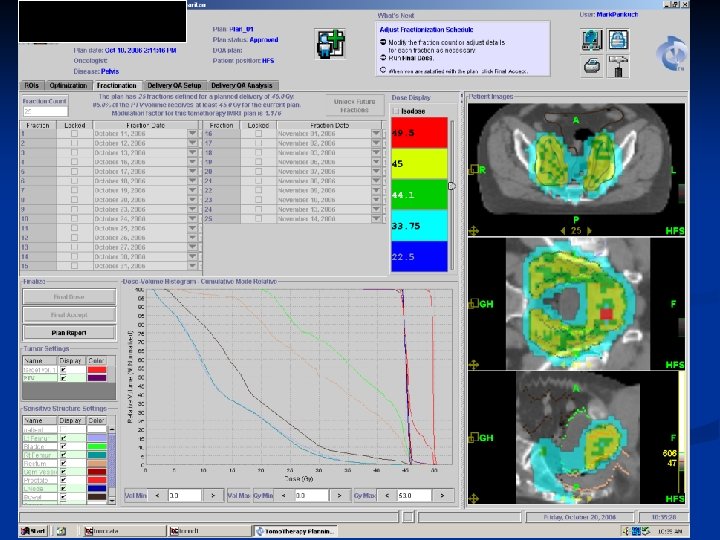Click the Plan Report button

click(69, 333)
